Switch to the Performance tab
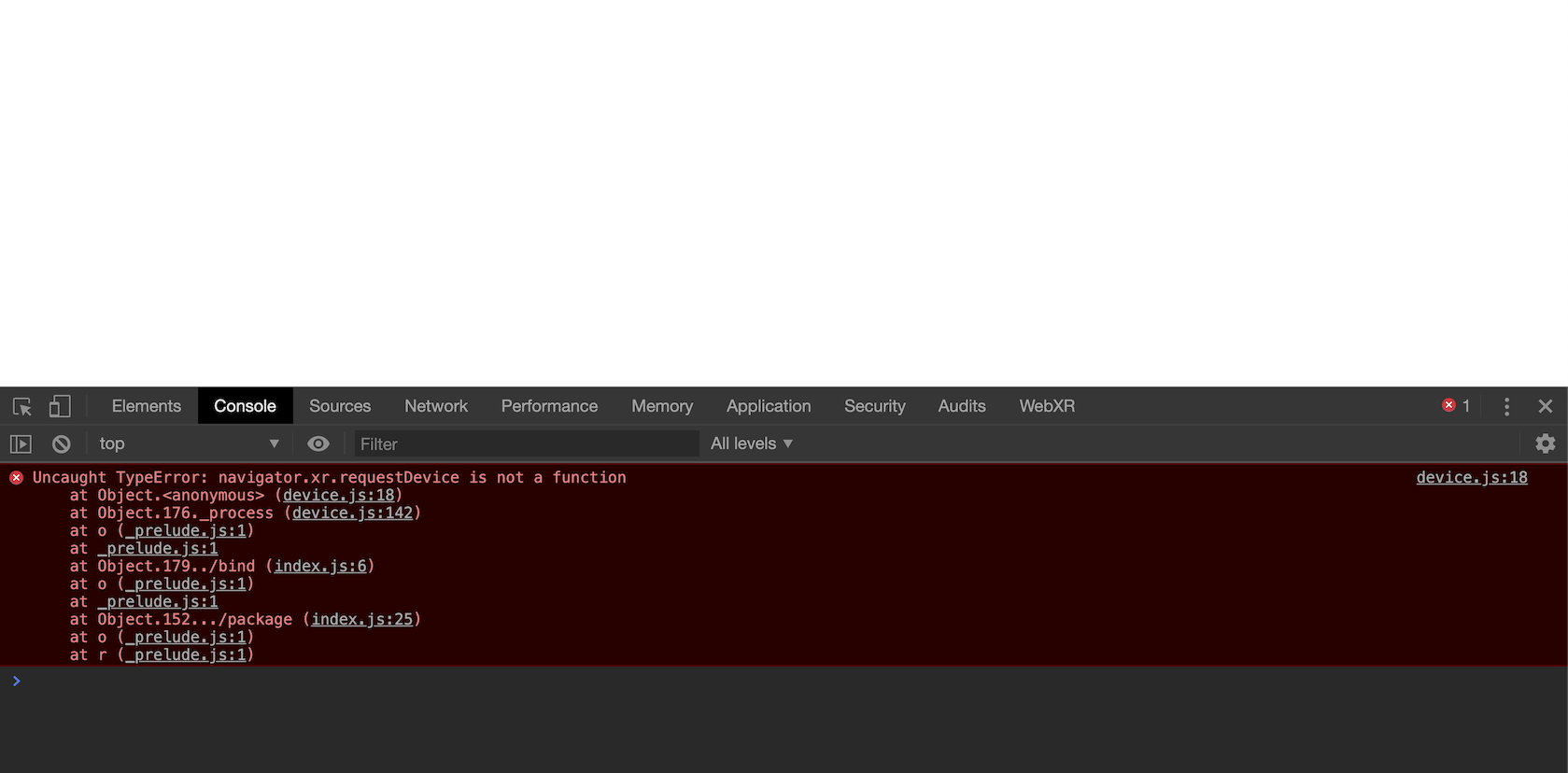This screenshot has width=1568, height=773. click(x=549, y=406)
